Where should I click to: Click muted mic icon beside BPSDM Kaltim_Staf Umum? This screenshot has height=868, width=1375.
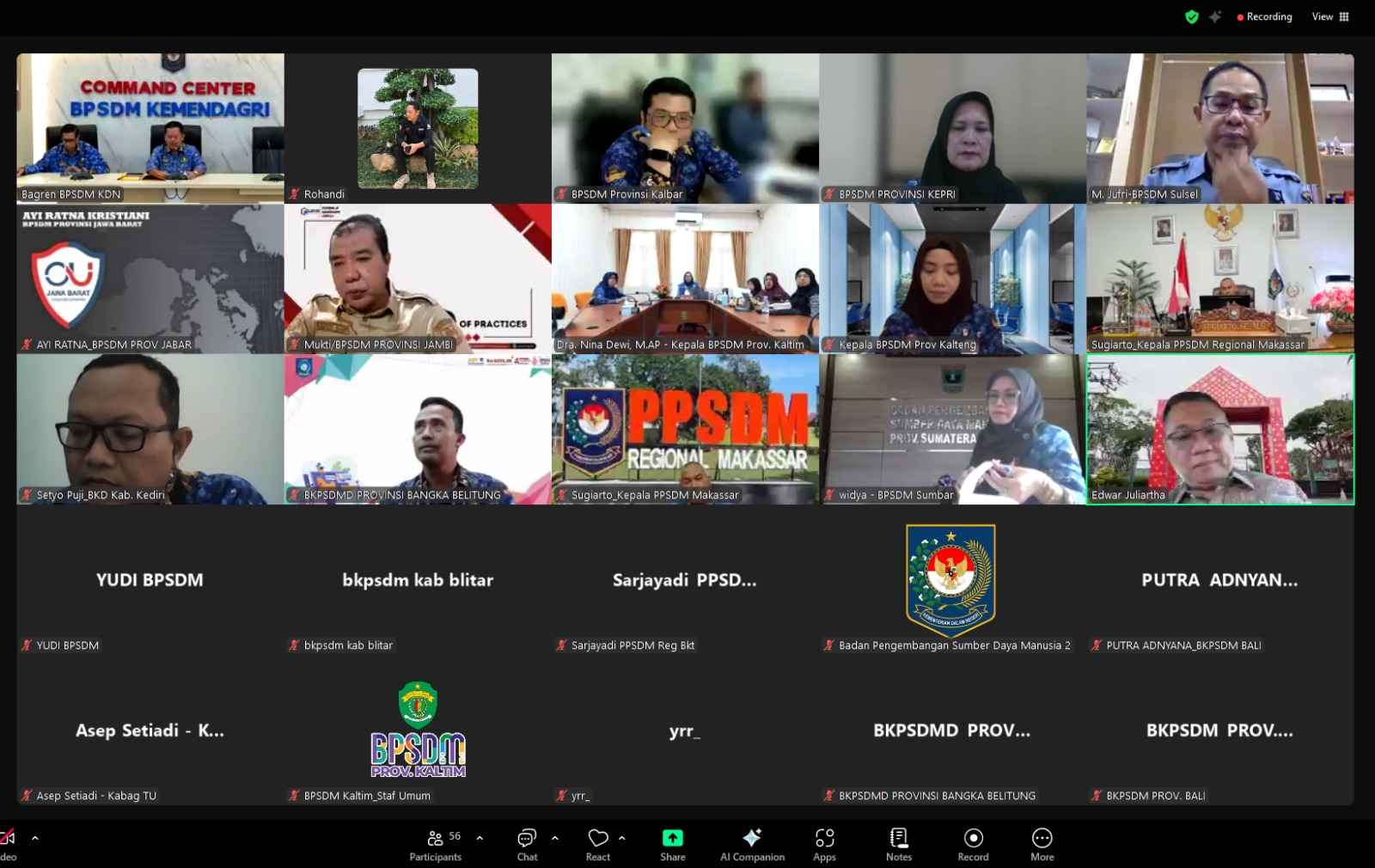click(x=295, y=796)
